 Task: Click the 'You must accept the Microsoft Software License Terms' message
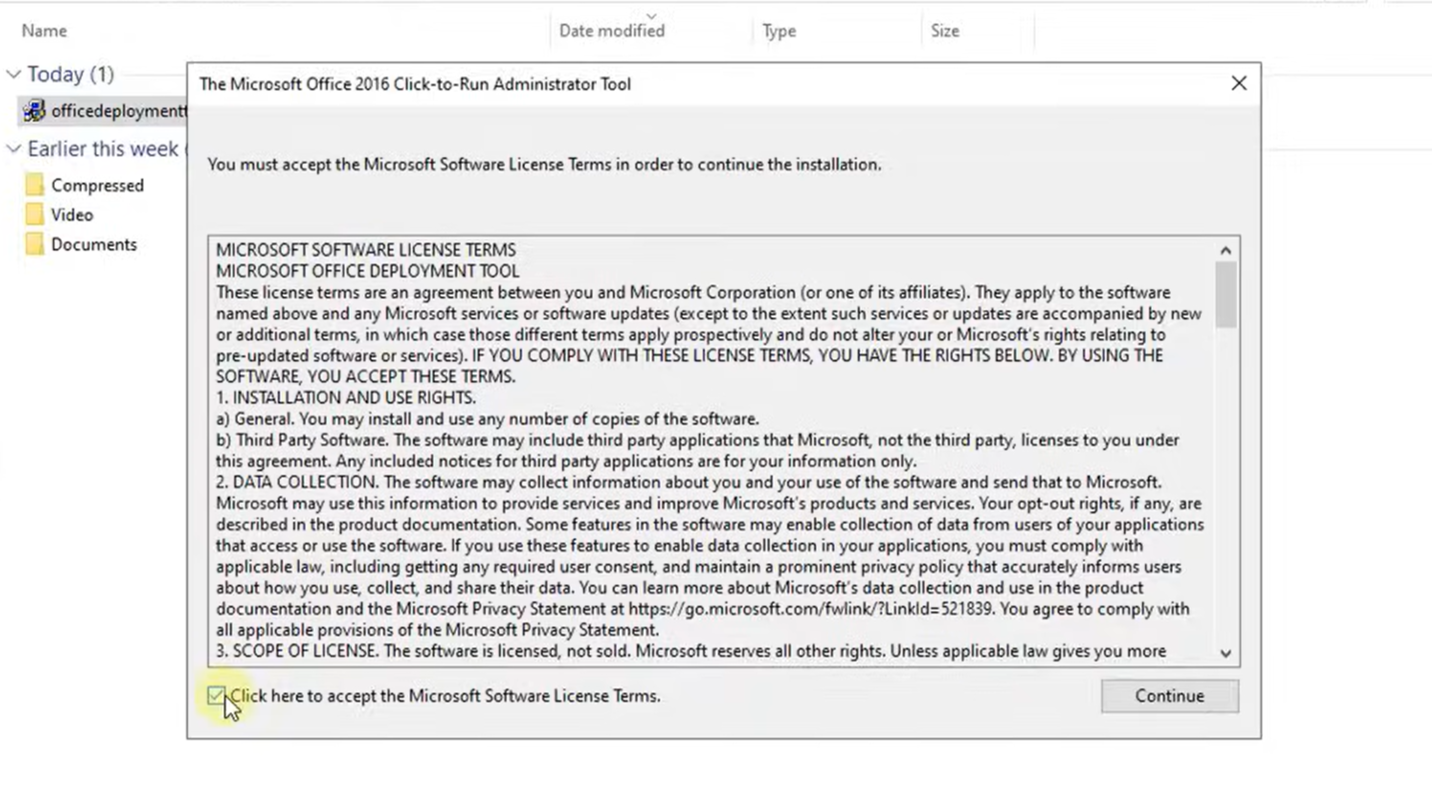tap(544, 164)
